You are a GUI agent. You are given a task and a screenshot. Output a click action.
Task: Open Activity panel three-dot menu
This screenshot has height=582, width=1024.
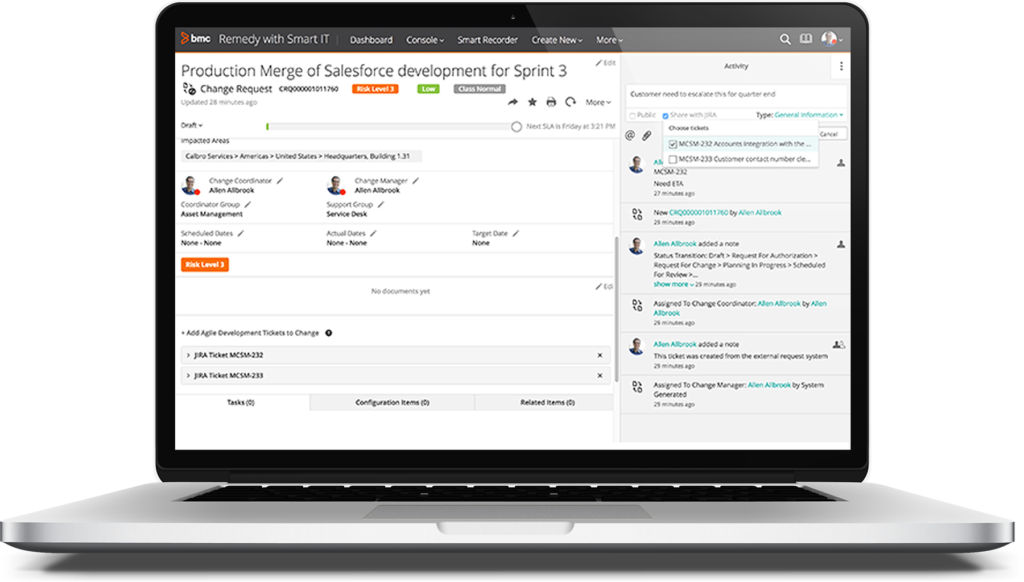[841, 66]
